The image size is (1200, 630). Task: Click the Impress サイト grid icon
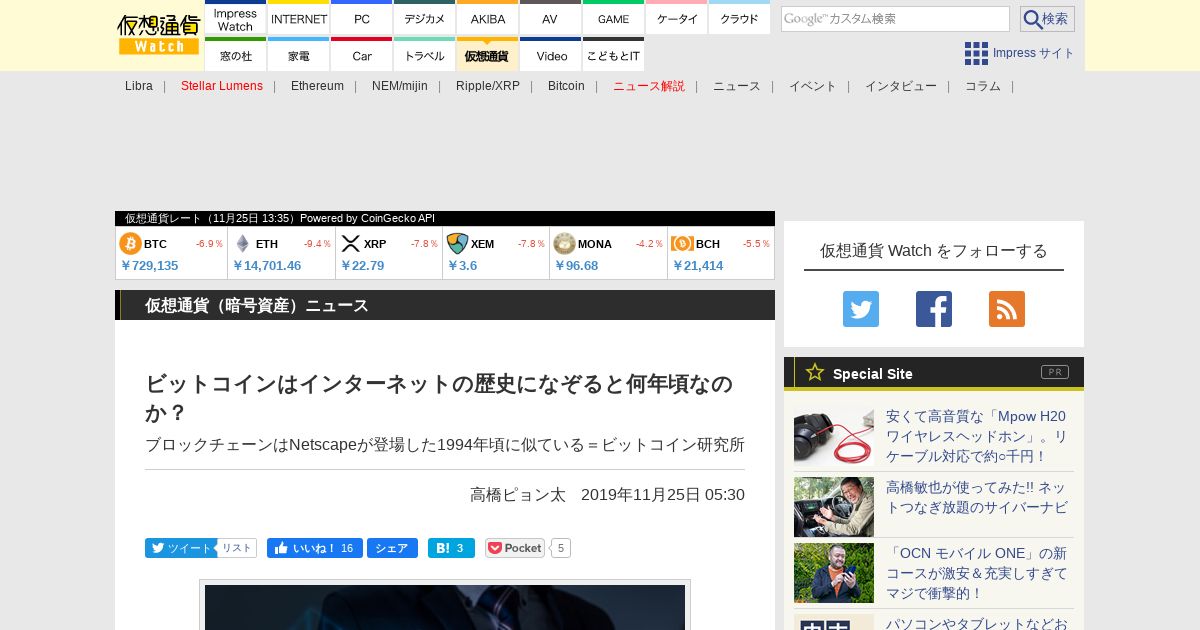tap(976, 53)
